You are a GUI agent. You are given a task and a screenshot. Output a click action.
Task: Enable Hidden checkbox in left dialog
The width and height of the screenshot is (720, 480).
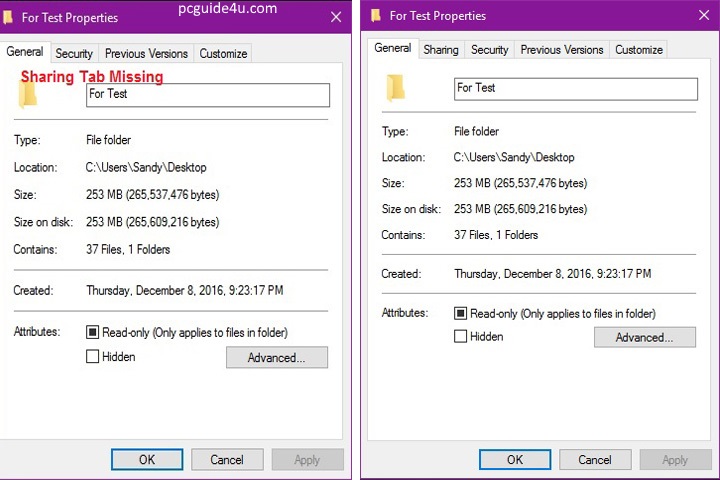(x=93, y=356)
